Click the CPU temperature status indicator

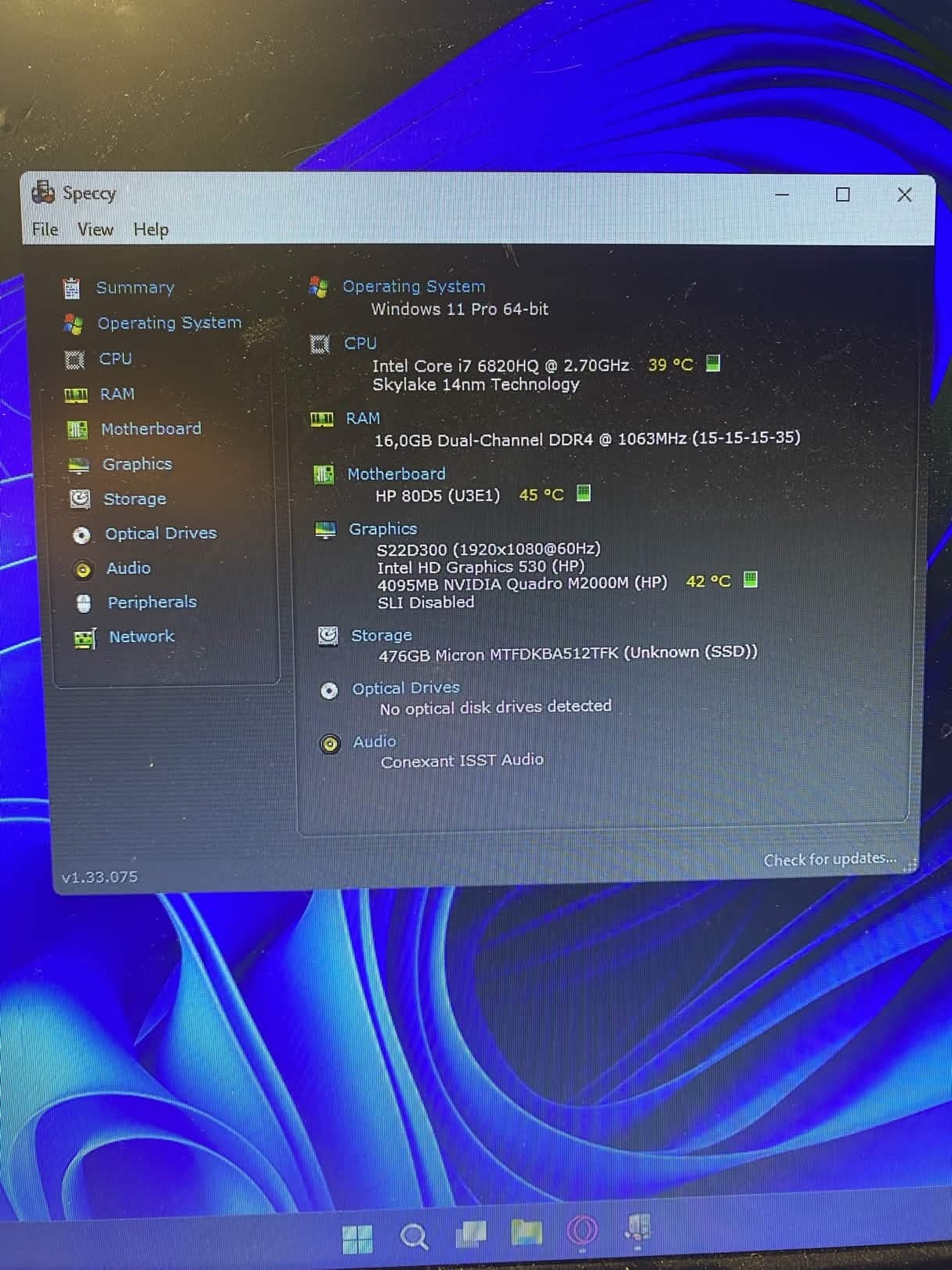[713, 363]
